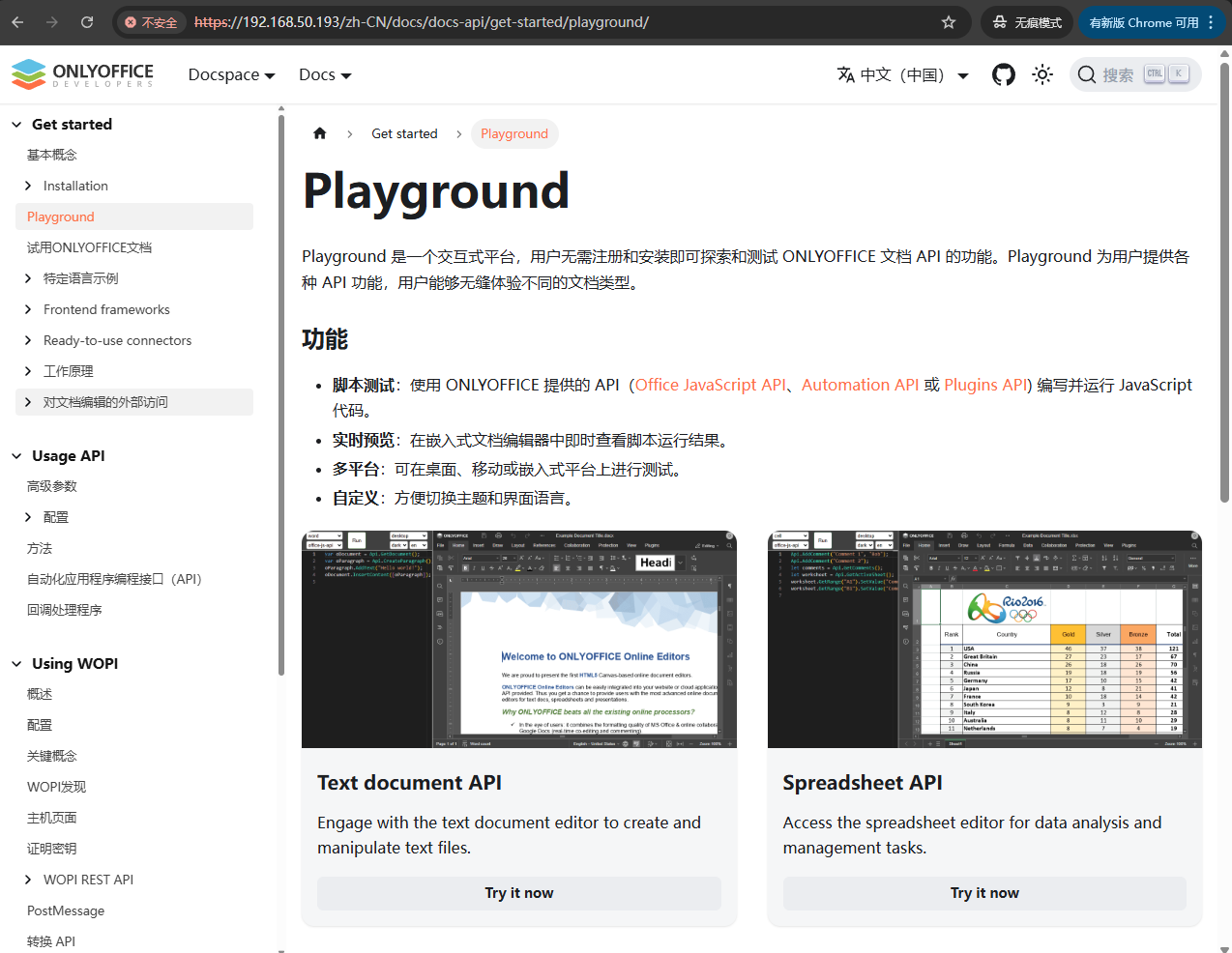The width and height of the screenshot is (1232, 953).
Task: Click the incognito mode indicator
Action: pyautogui.click(x=1027, y=22)
